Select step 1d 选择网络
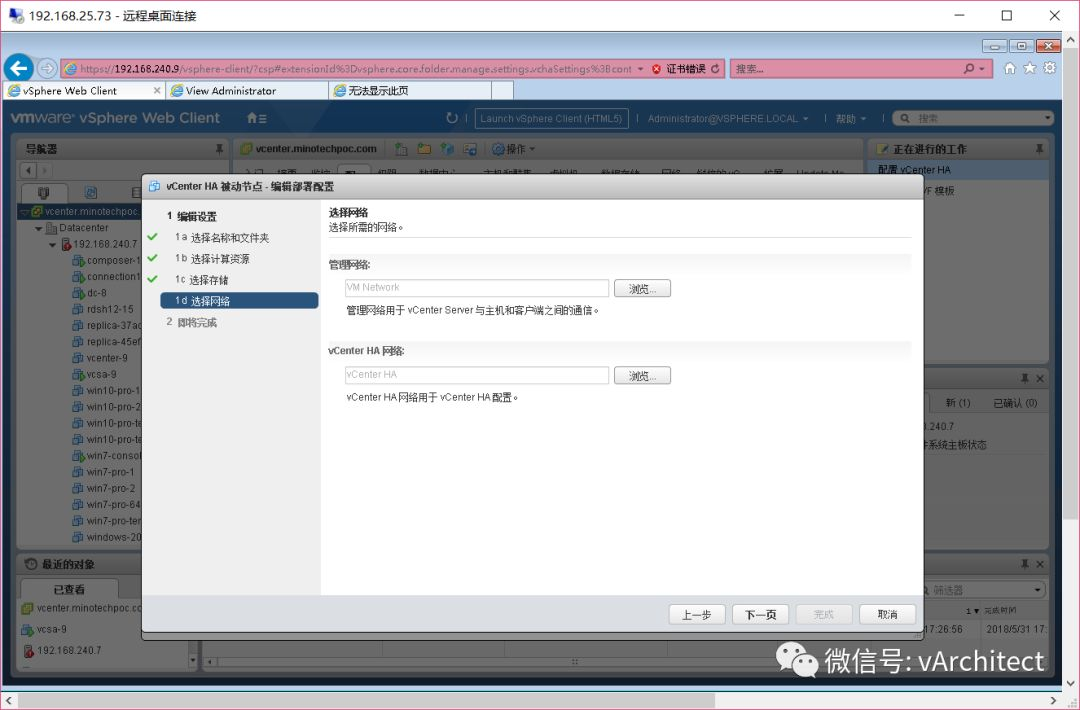The height and width of the screenshot is (710, 1080). [239, 301]
